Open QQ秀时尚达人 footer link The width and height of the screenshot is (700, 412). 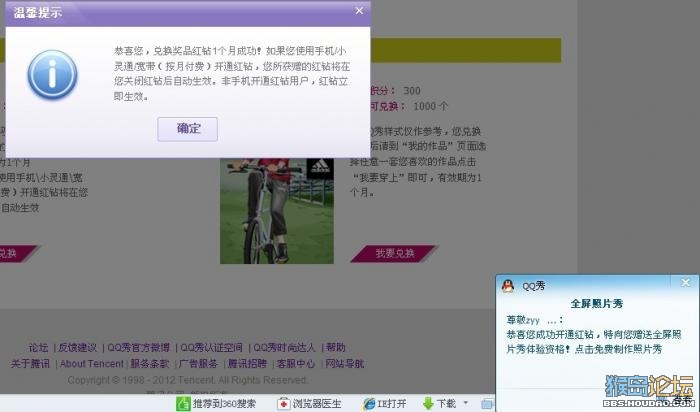tap(284, 347)
